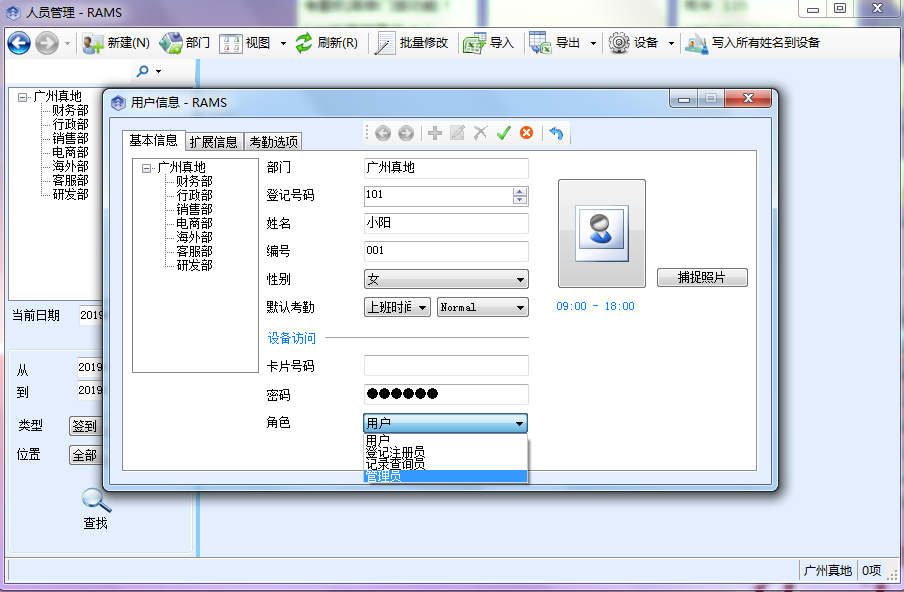This screenshot has width=904, height=592.
Task: Choose 记录查询员 from the role list
Action: pyautogui.click(x=446, y=463)
